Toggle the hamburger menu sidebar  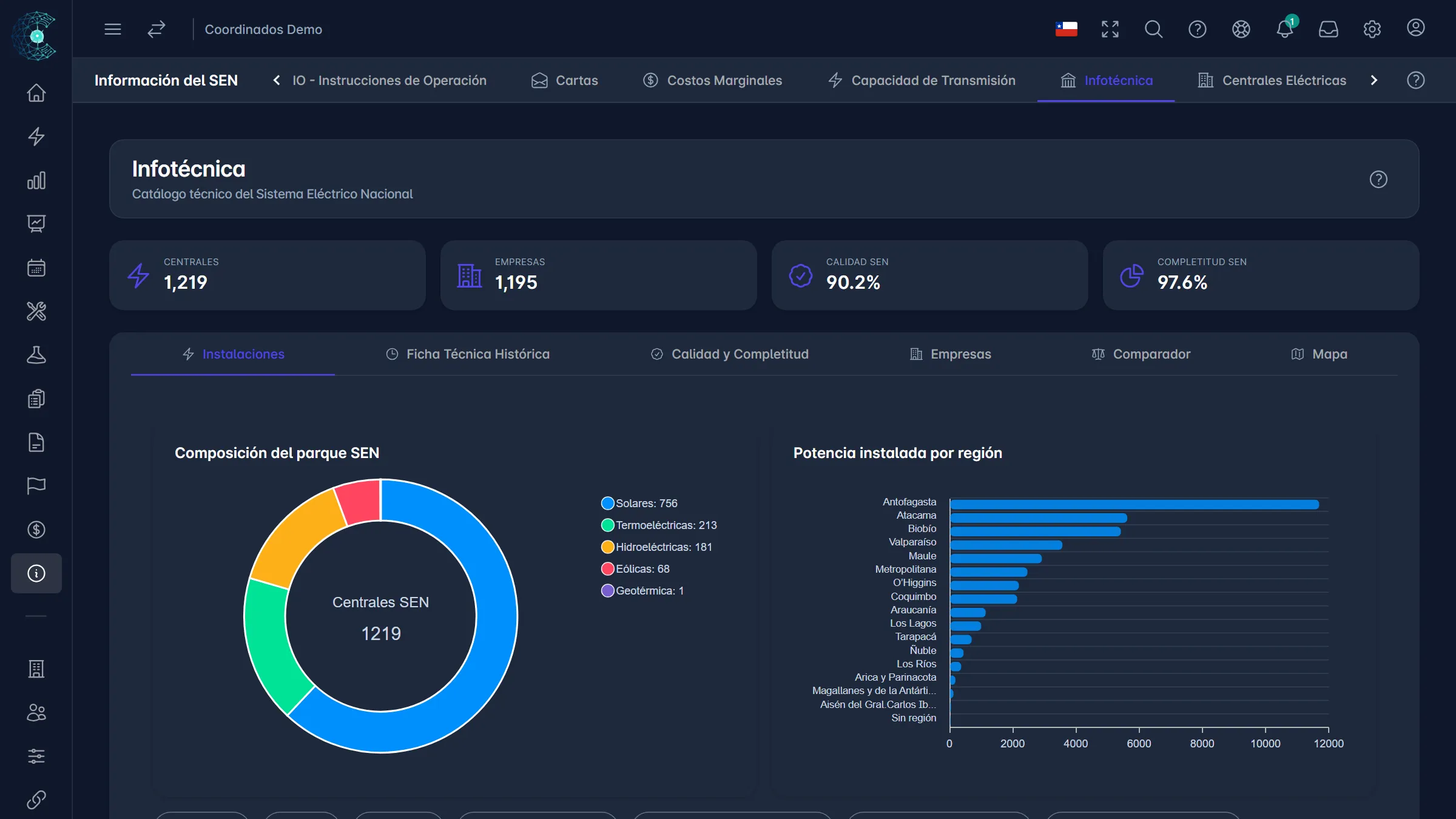[x=113, y=29]
